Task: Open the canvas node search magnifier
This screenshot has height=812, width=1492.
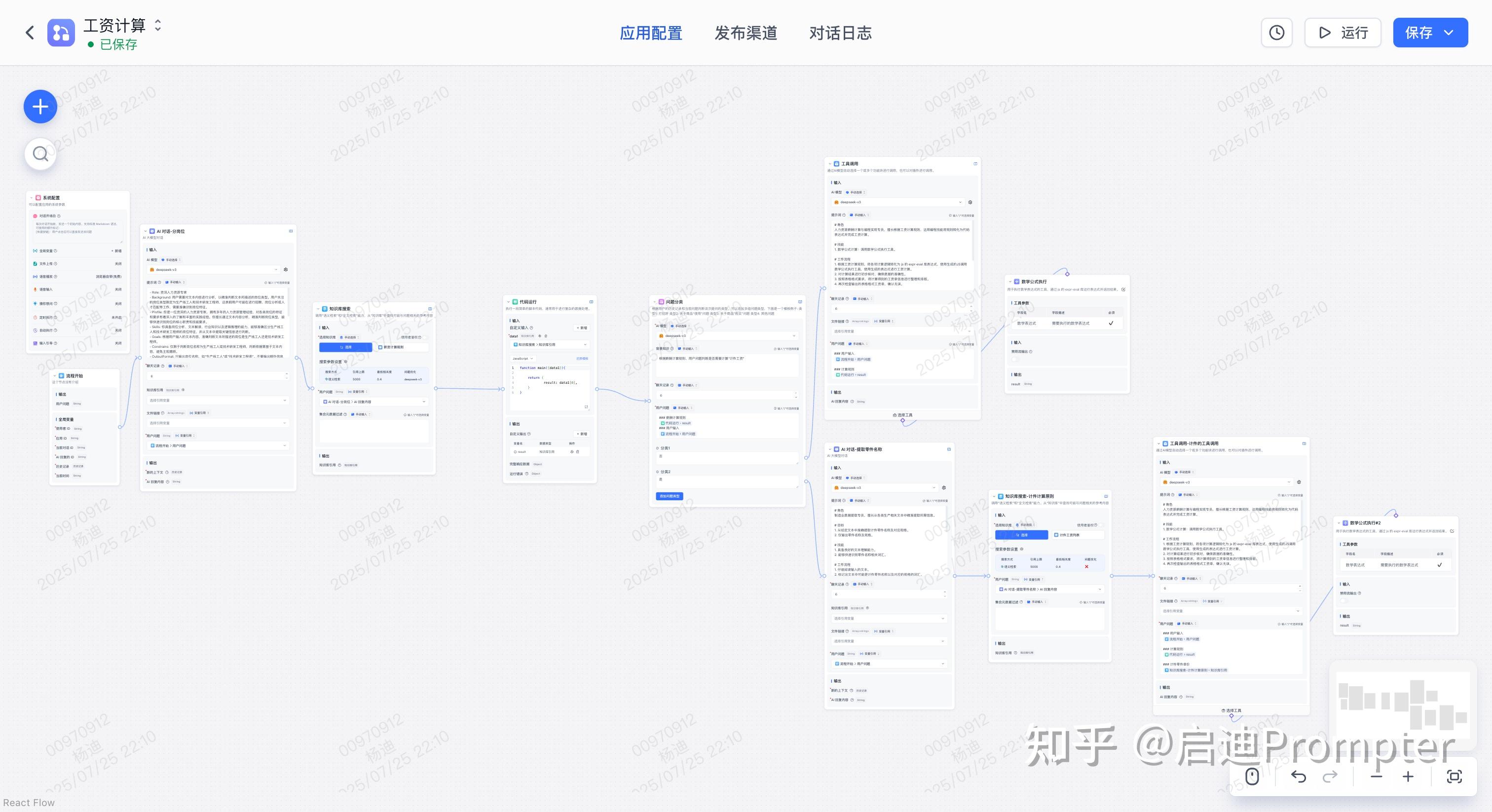Action: pyautogui.click(x=40, y=154)
